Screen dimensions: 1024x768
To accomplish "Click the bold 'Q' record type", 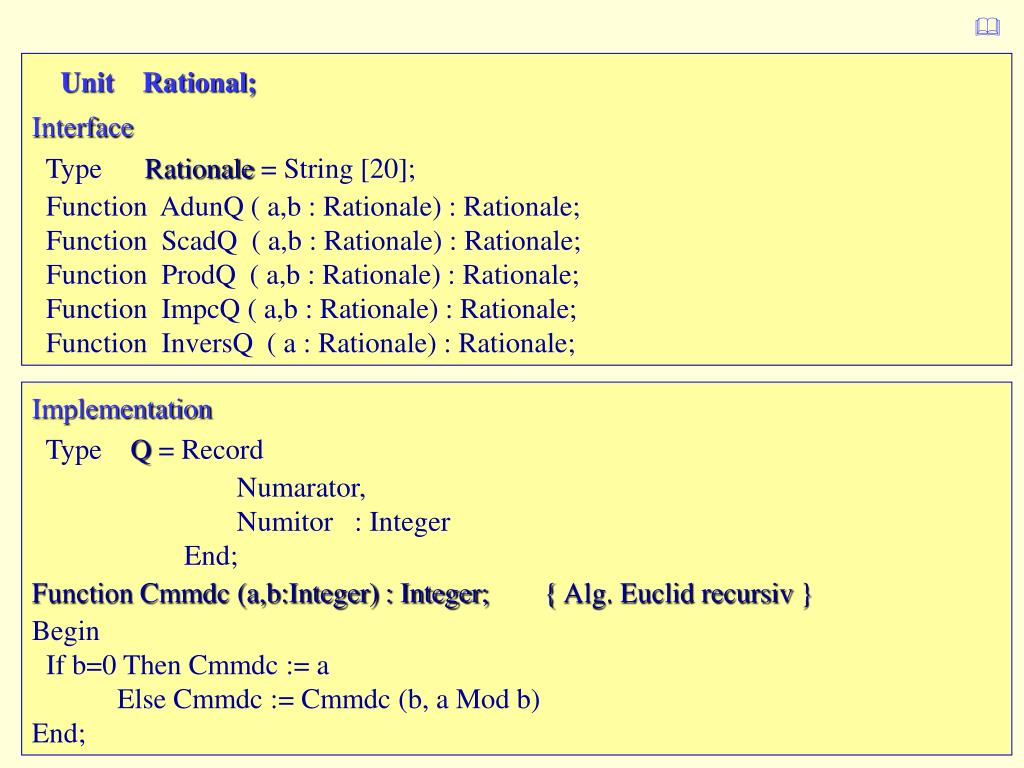I will 141,451.
